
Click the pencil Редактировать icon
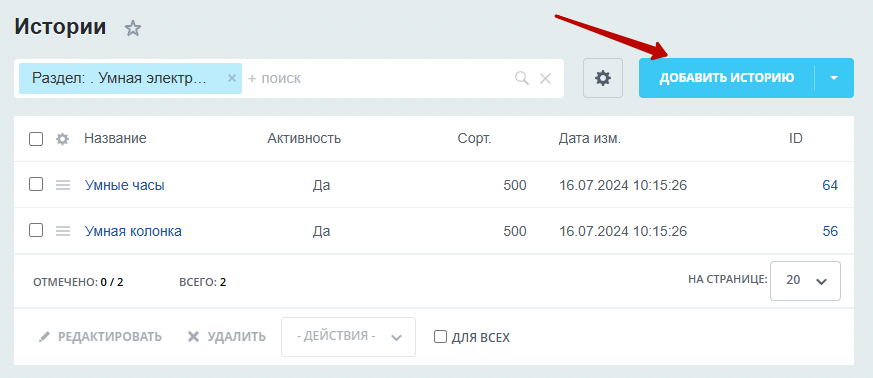click(x=44, y=337)
